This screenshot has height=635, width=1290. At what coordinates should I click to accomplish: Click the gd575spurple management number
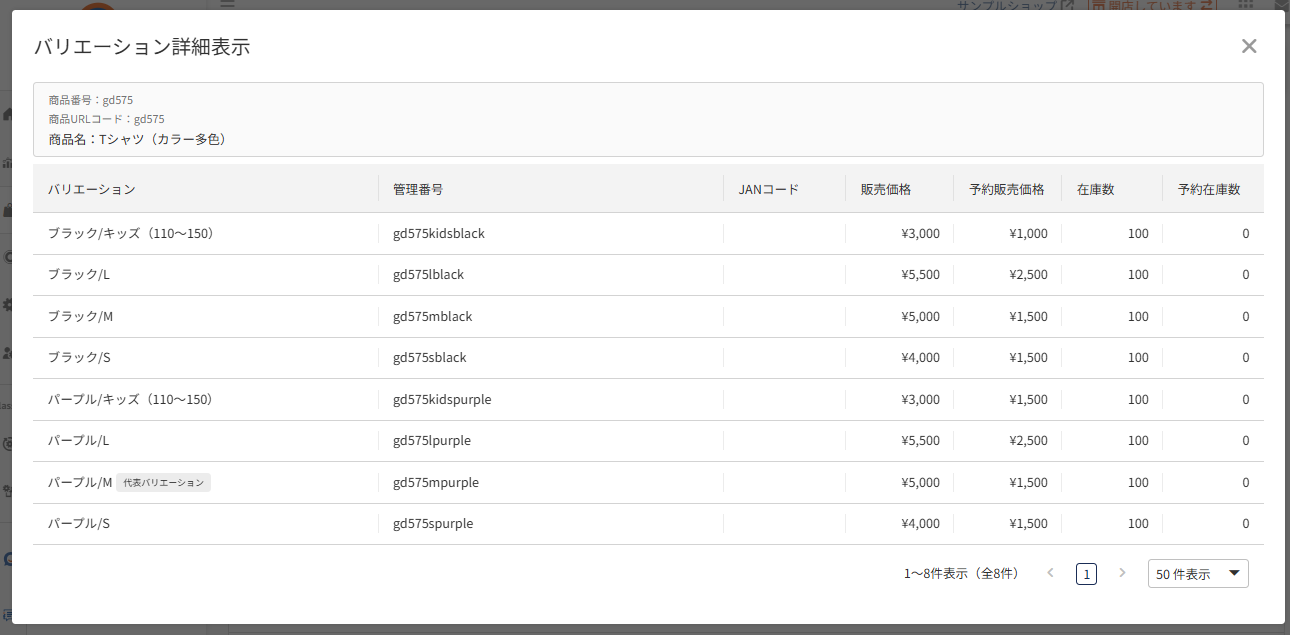(433, 524)
